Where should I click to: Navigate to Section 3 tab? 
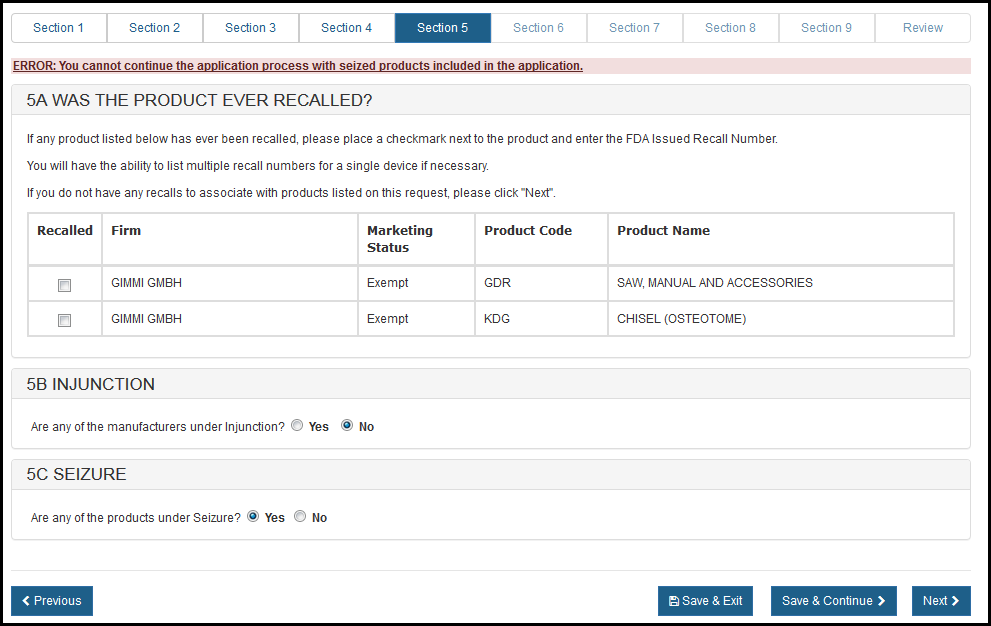(x=251, y=28)
